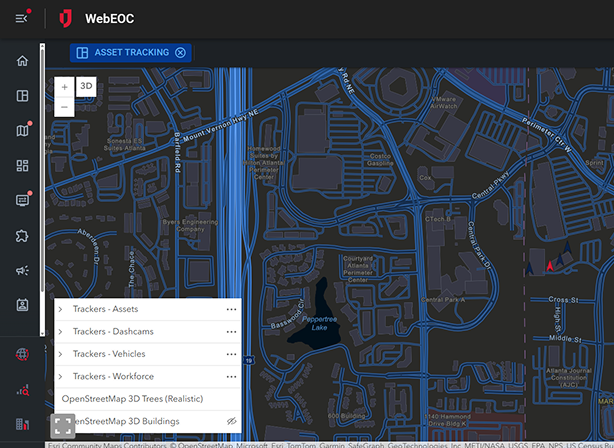
Task: Open options menu for Trackers - Vehicles
Action: tap(231, 354)
